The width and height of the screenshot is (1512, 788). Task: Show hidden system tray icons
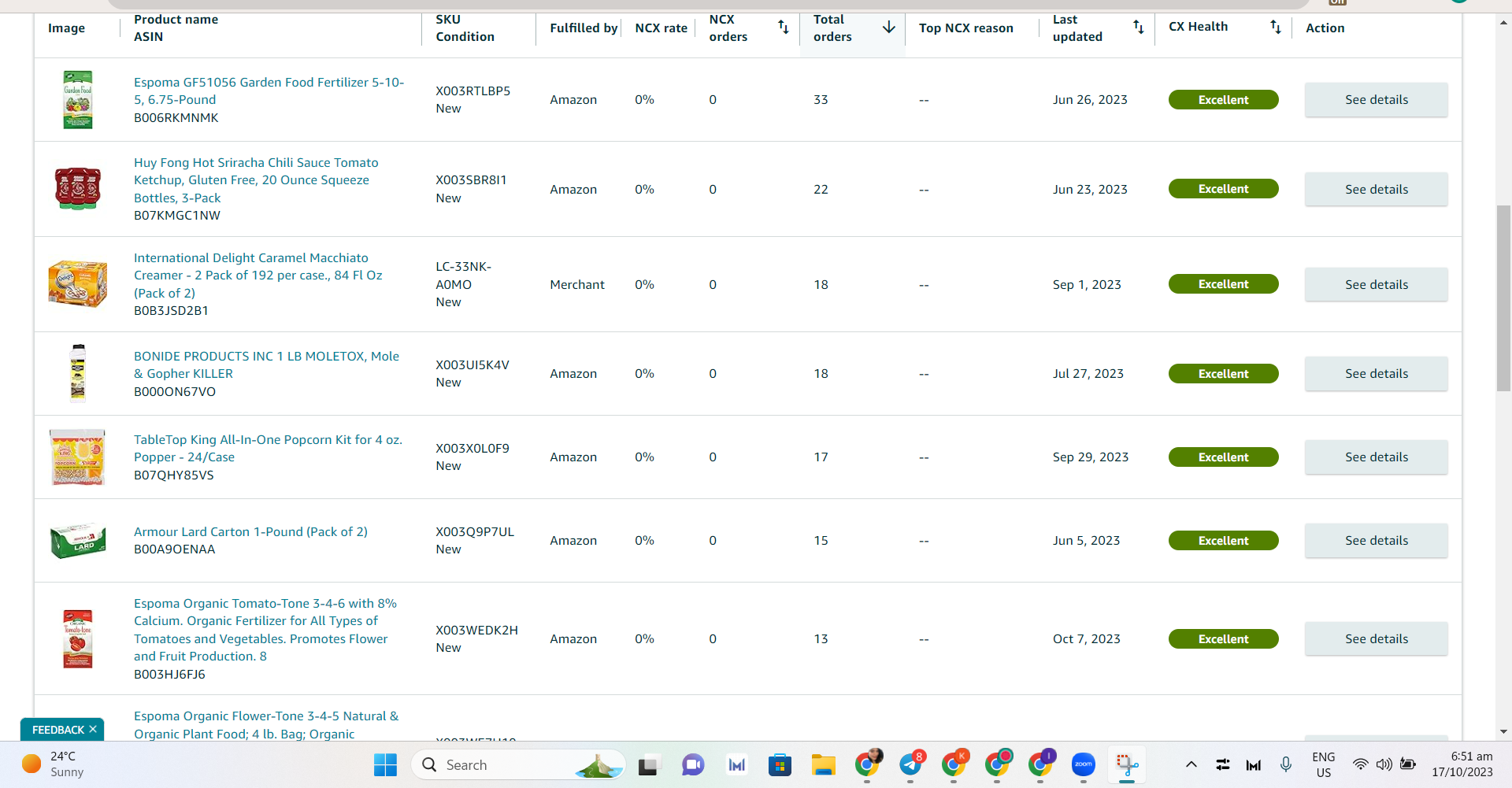(x=1191, y=764)
